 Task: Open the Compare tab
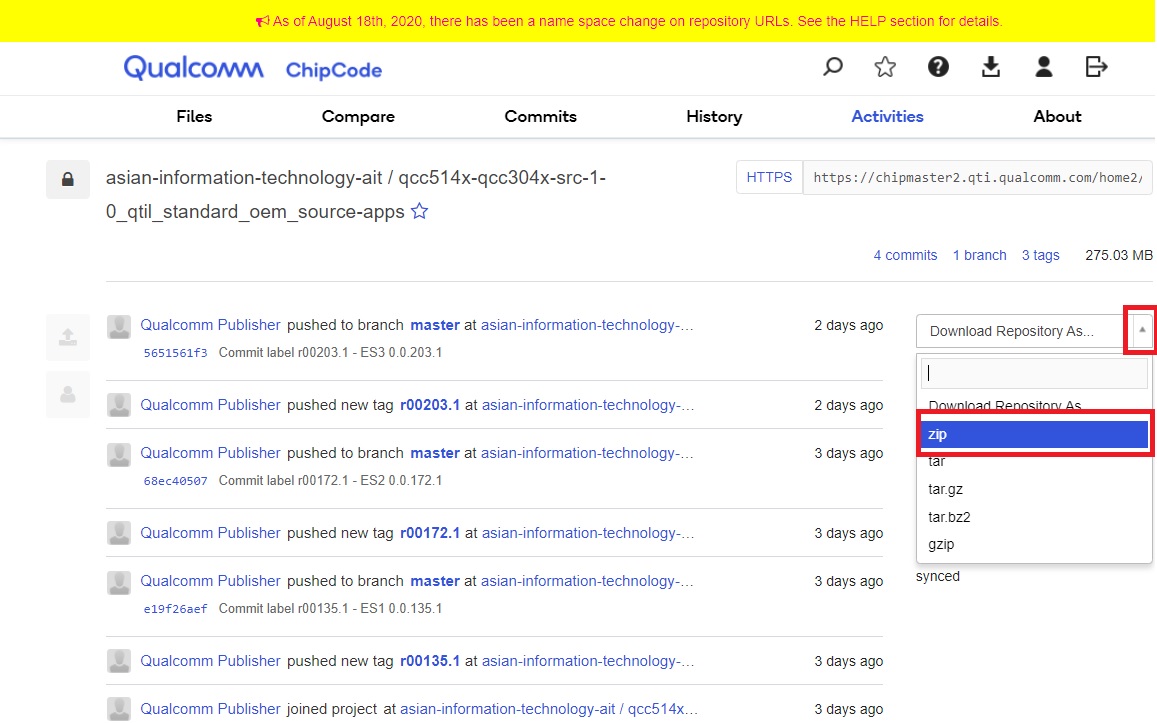pos(358,117)
